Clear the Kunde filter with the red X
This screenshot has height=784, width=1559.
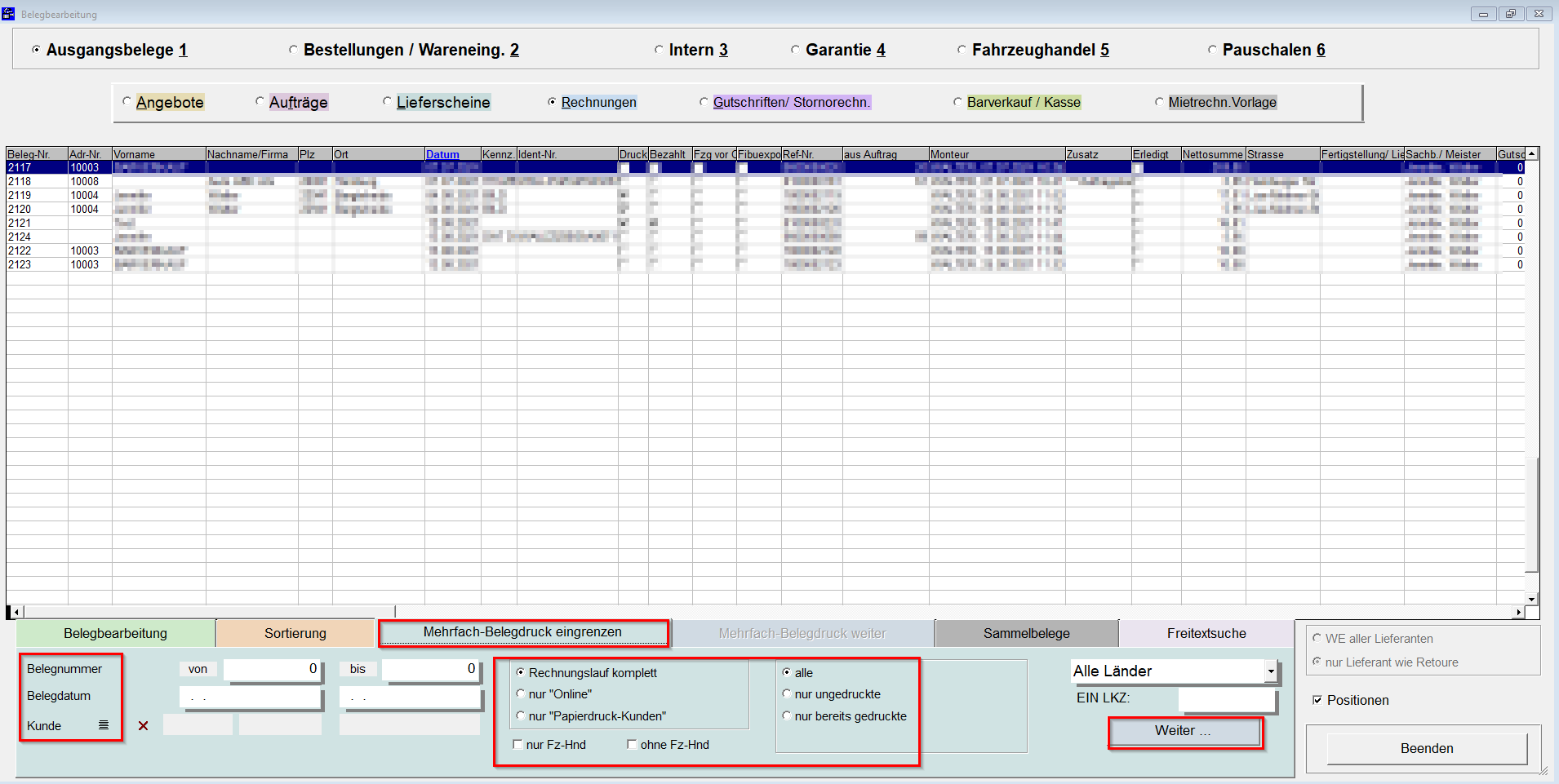143,725
